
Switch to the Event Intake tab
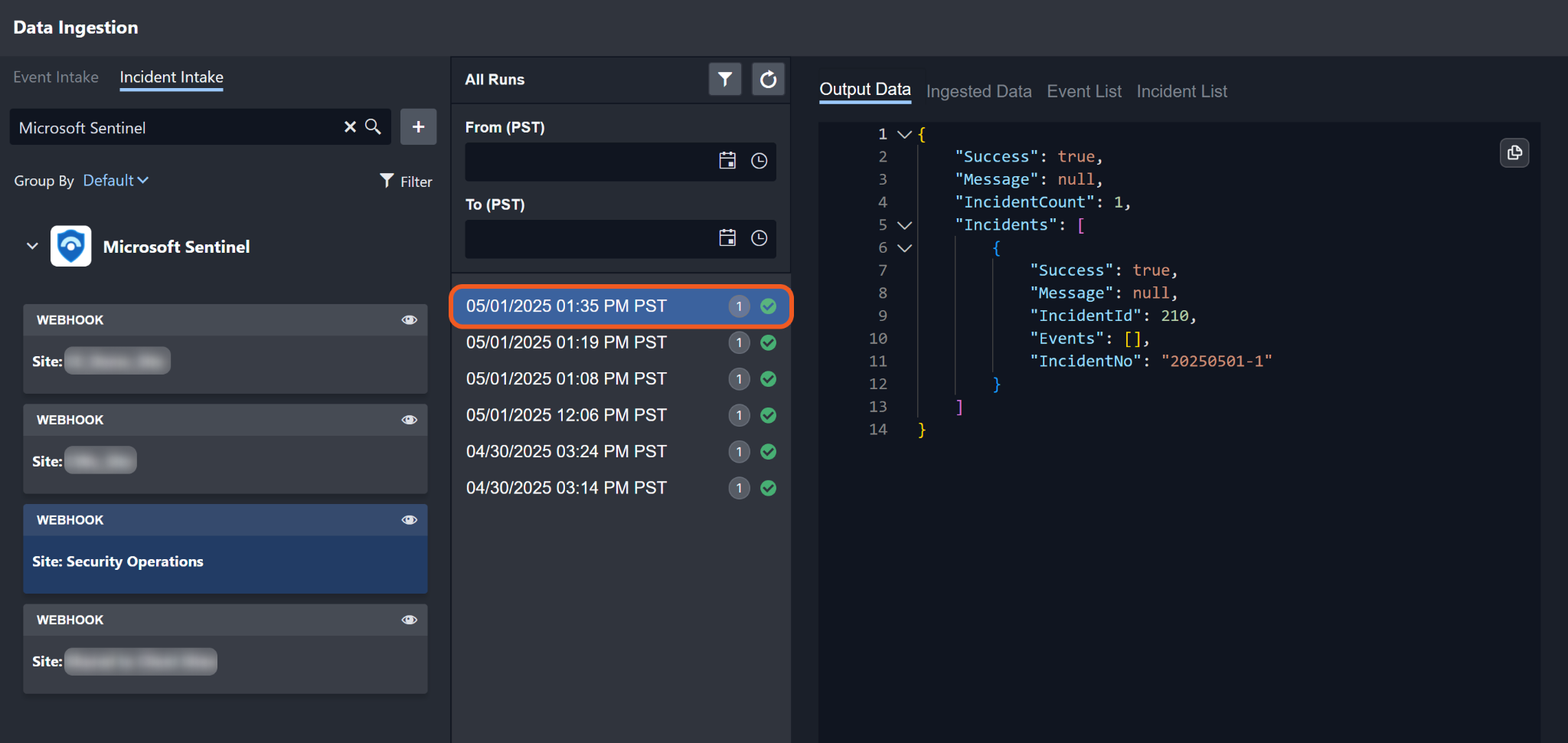point(56,77)
